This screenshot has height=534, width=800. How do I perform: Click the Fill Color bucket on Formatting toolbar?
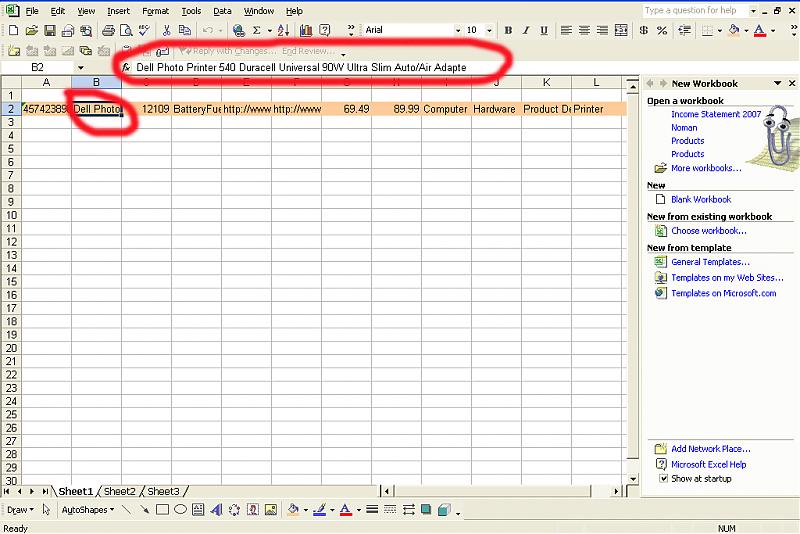point(733,31)
